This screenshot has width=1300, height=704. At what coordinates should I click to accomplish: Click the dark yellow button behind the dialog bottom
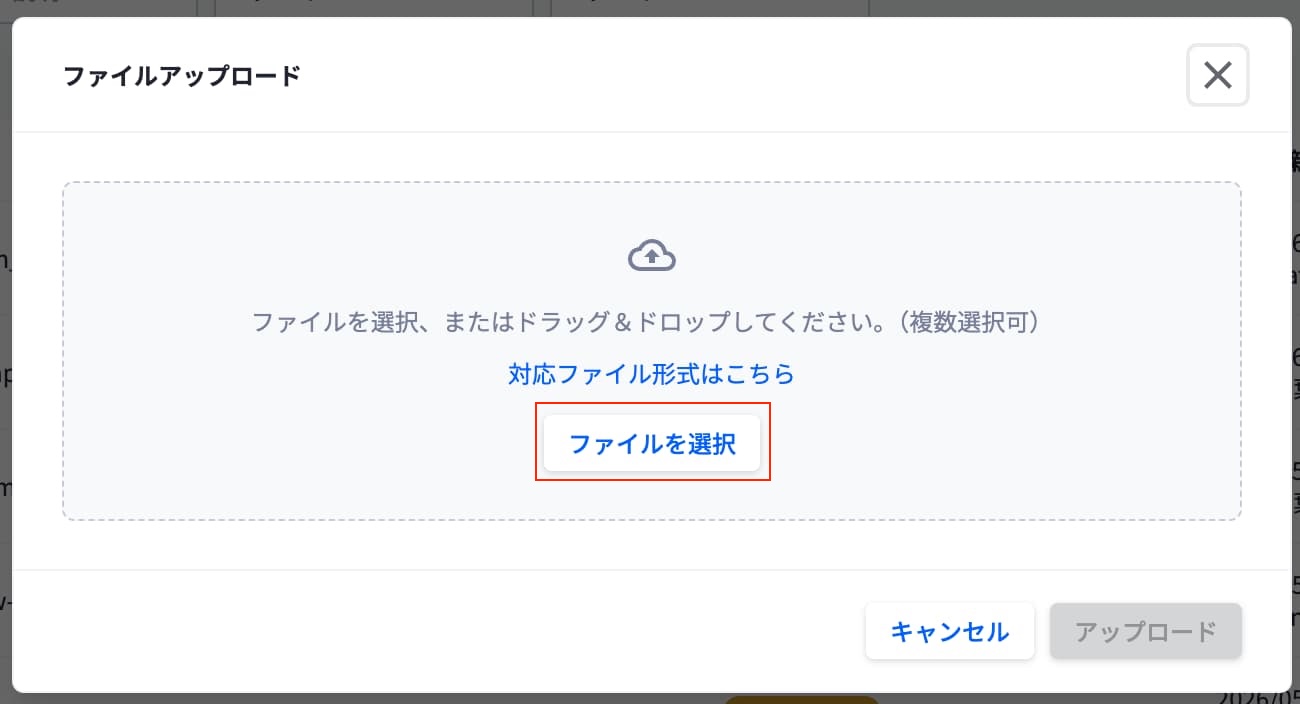tap(801, 699)
